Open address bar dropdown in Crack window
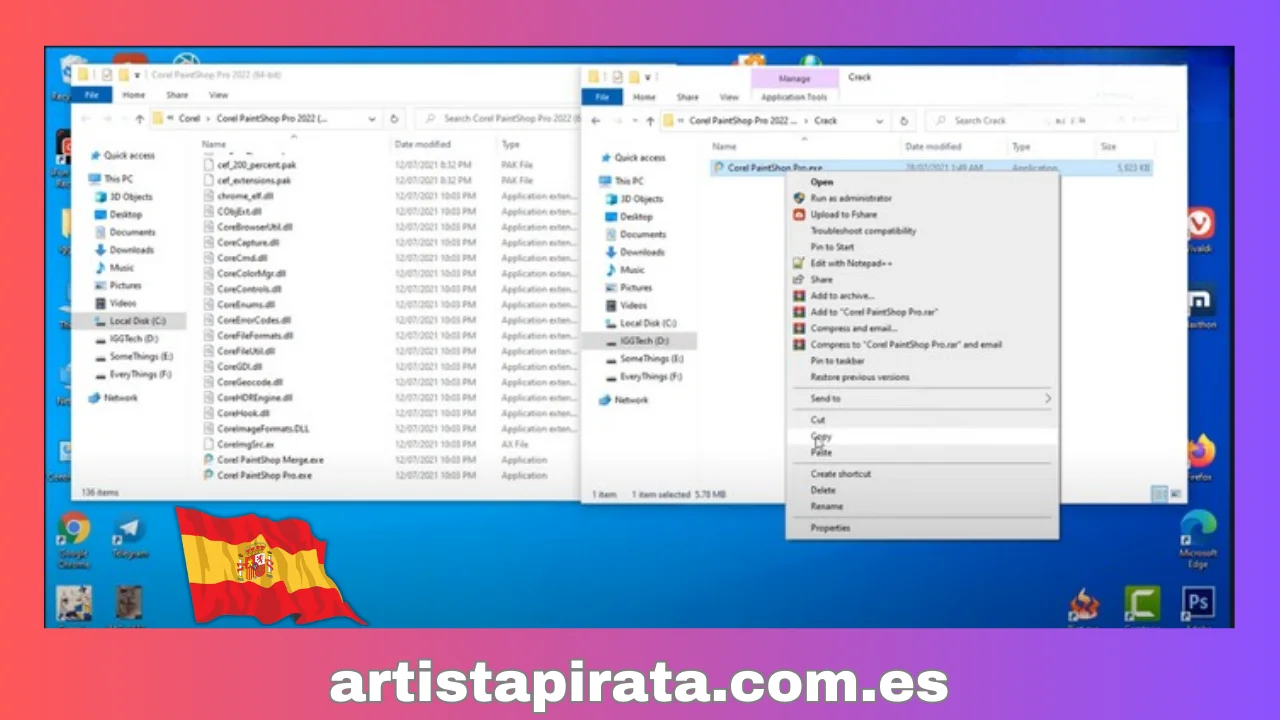Image resolution: width=1280 pixels, height=720 pixels. pos(880,120)
